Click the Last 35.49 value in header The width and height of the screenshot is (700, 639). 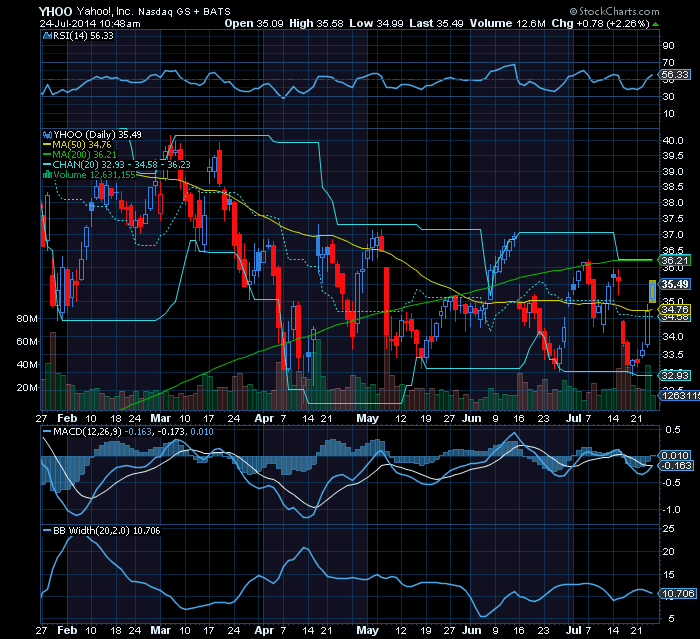pyautogui.click(x=436, y=23)
